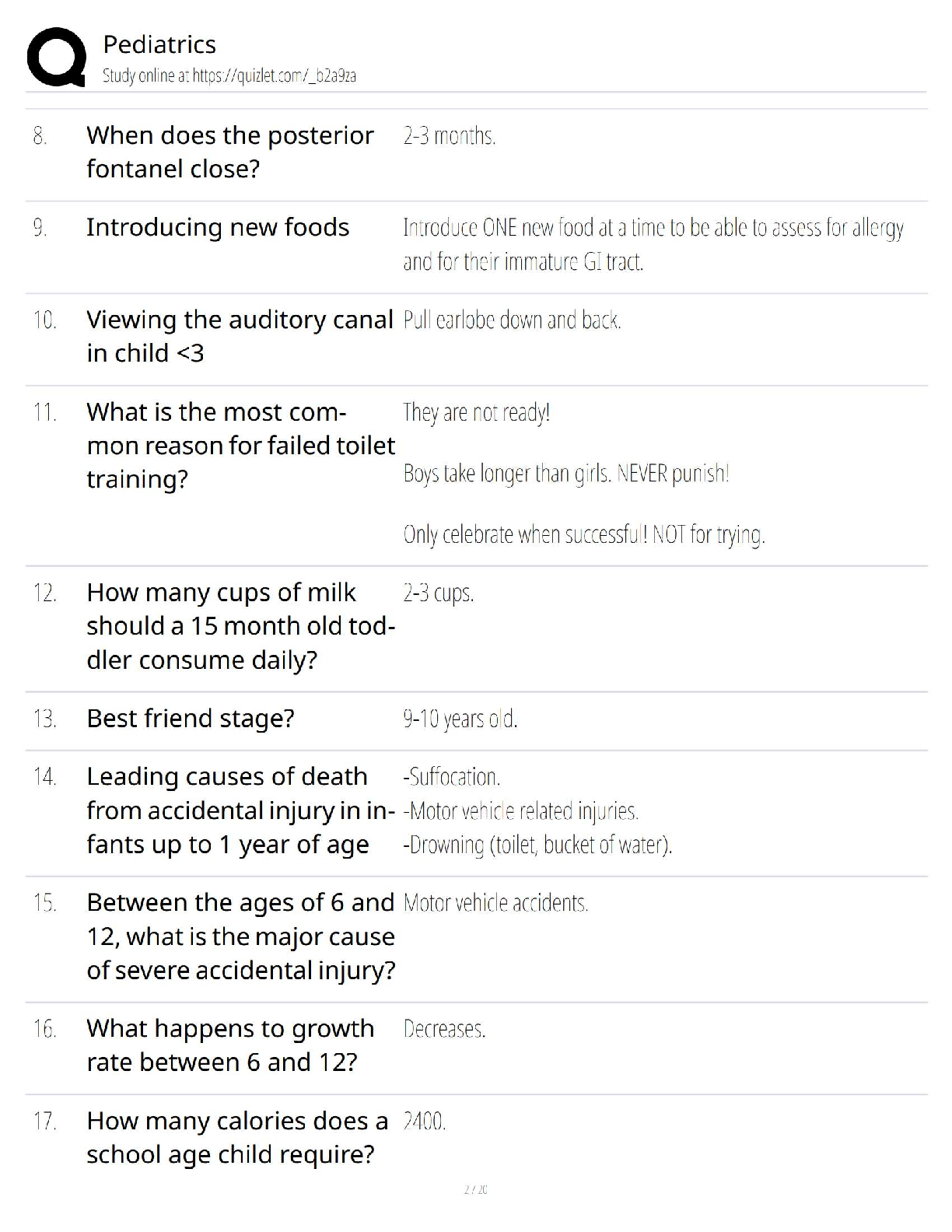Click the Pediatrics title heading
This screenshot has width=952, height=1232.
click(x=159, y=44)
